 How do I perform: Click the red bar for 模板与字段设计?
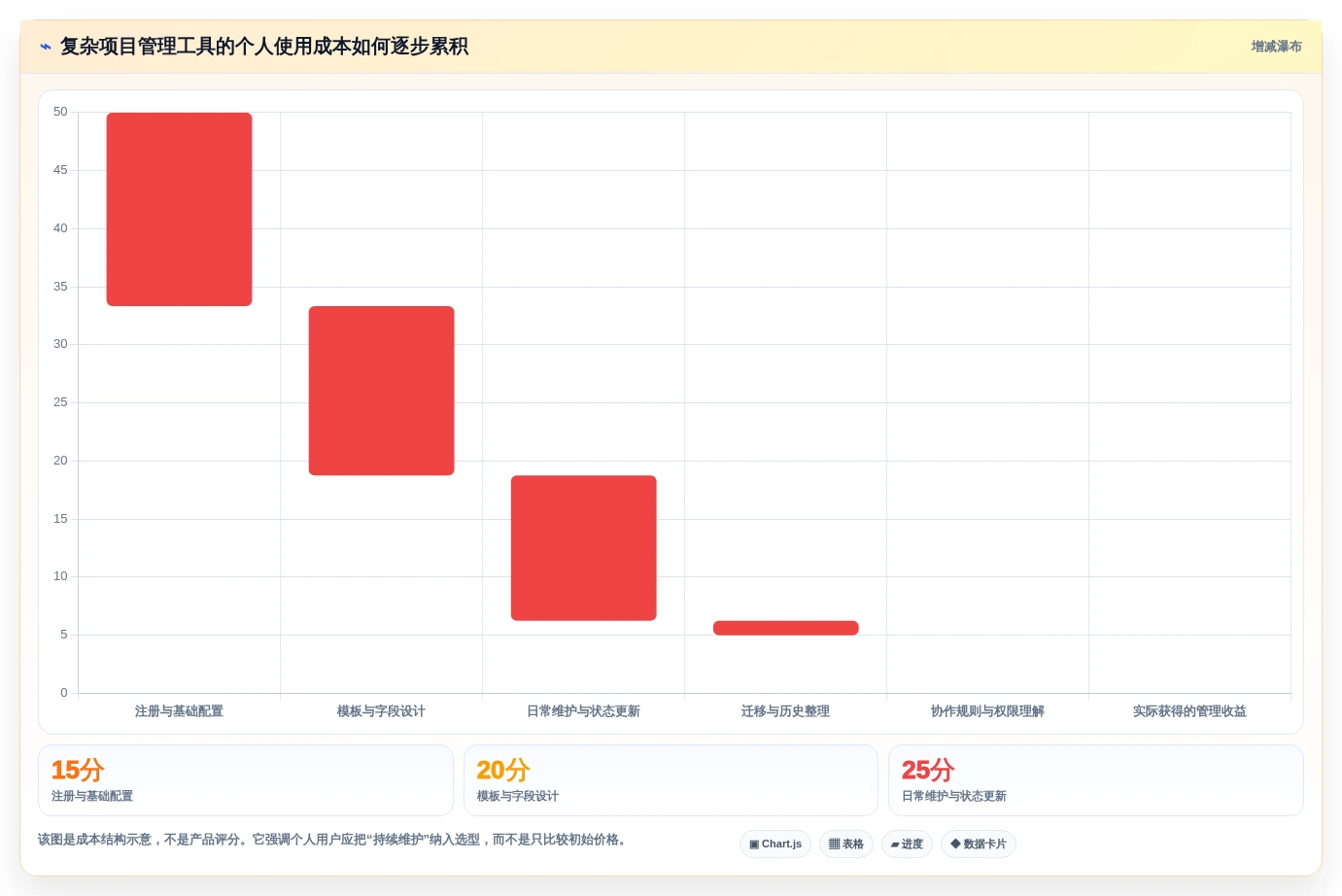coord(381,391)
